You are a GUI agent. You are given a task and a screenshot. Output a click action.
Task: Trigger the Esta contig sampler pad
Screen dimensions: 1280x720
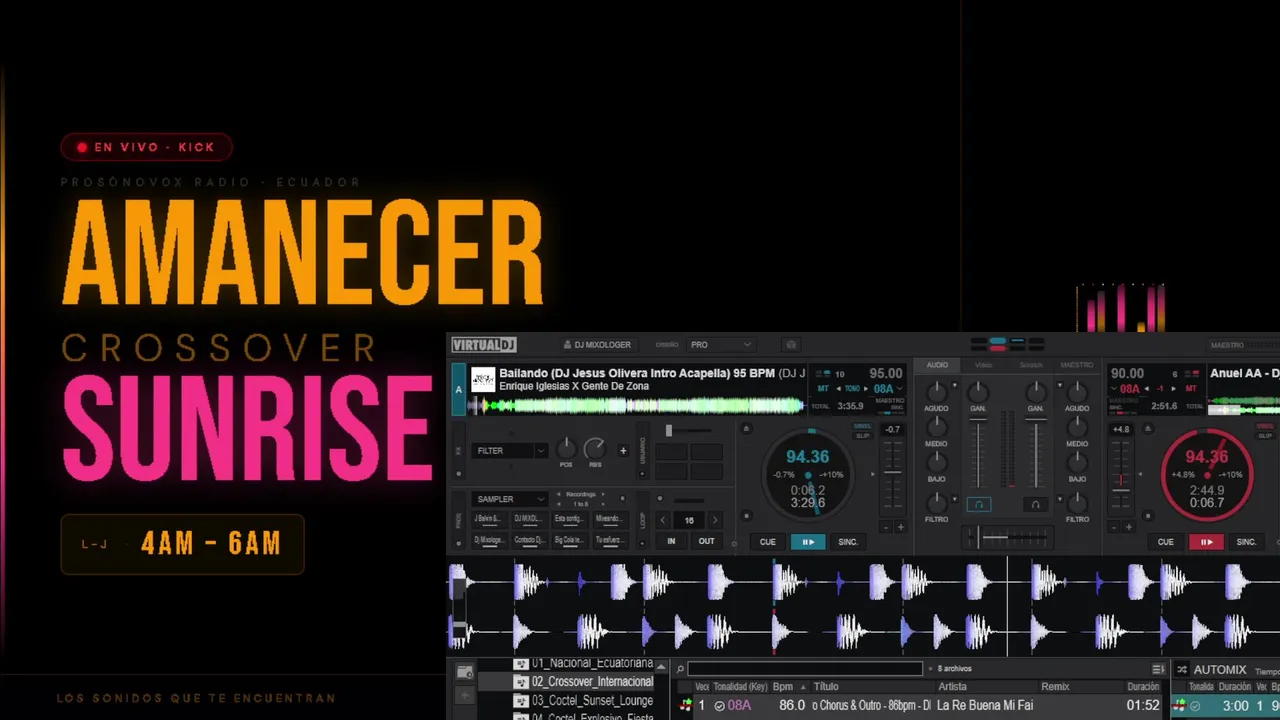point(568,519)
